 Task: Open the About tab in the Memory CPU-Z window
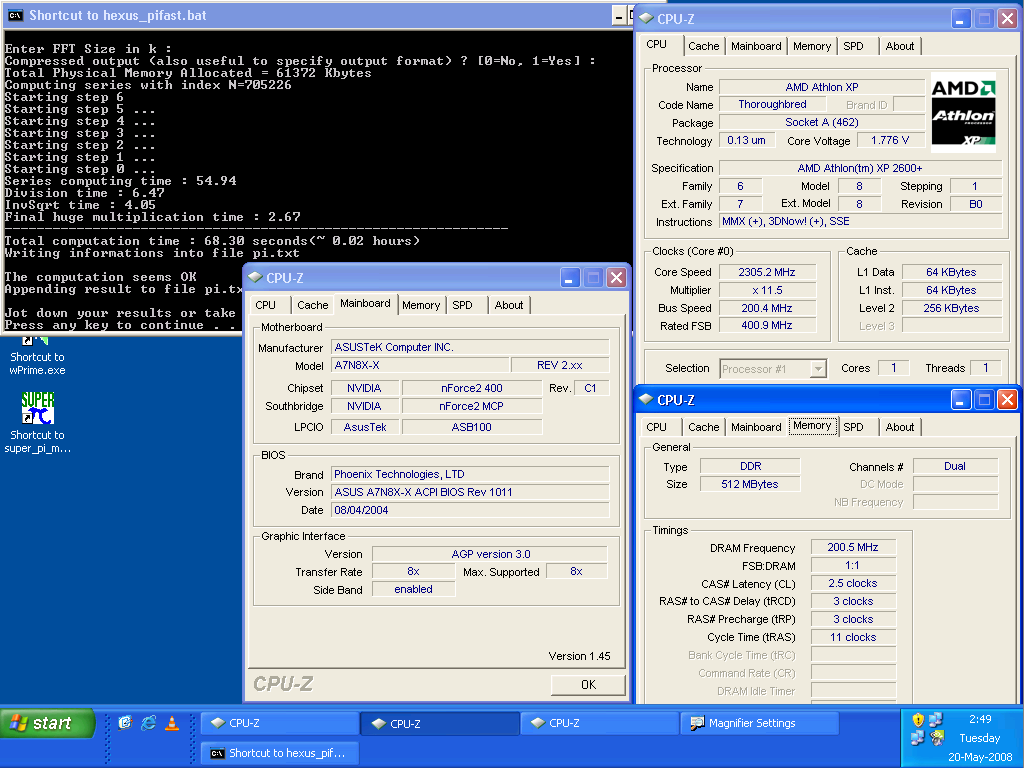pyautogui.click(x=899, y=427)
